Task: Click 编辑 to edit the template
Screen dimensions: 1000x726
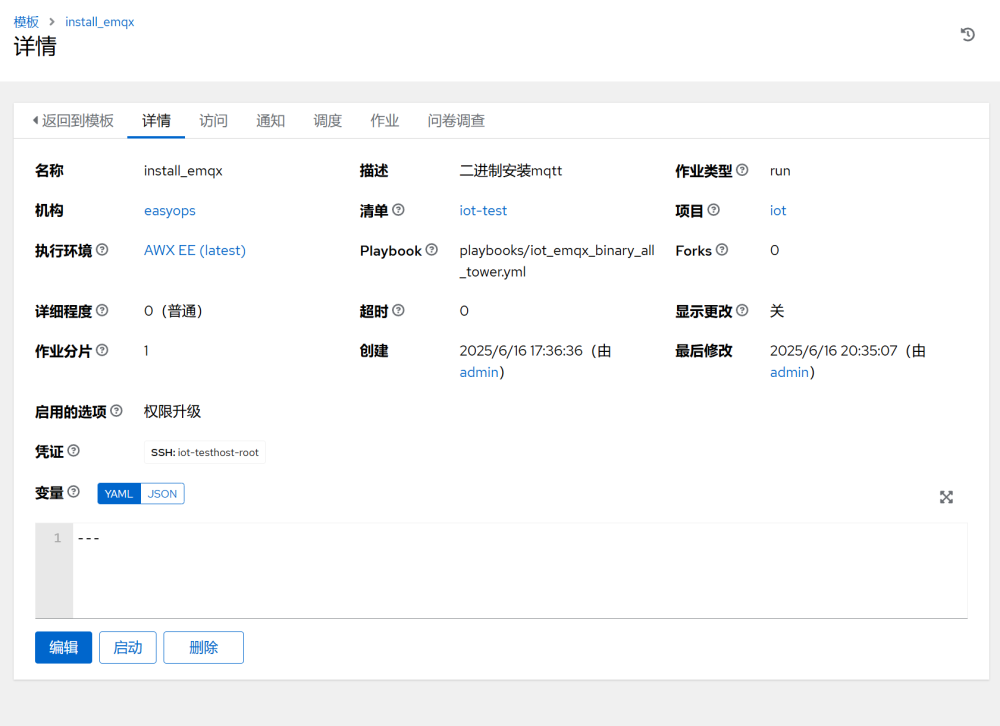Action: 63,647
